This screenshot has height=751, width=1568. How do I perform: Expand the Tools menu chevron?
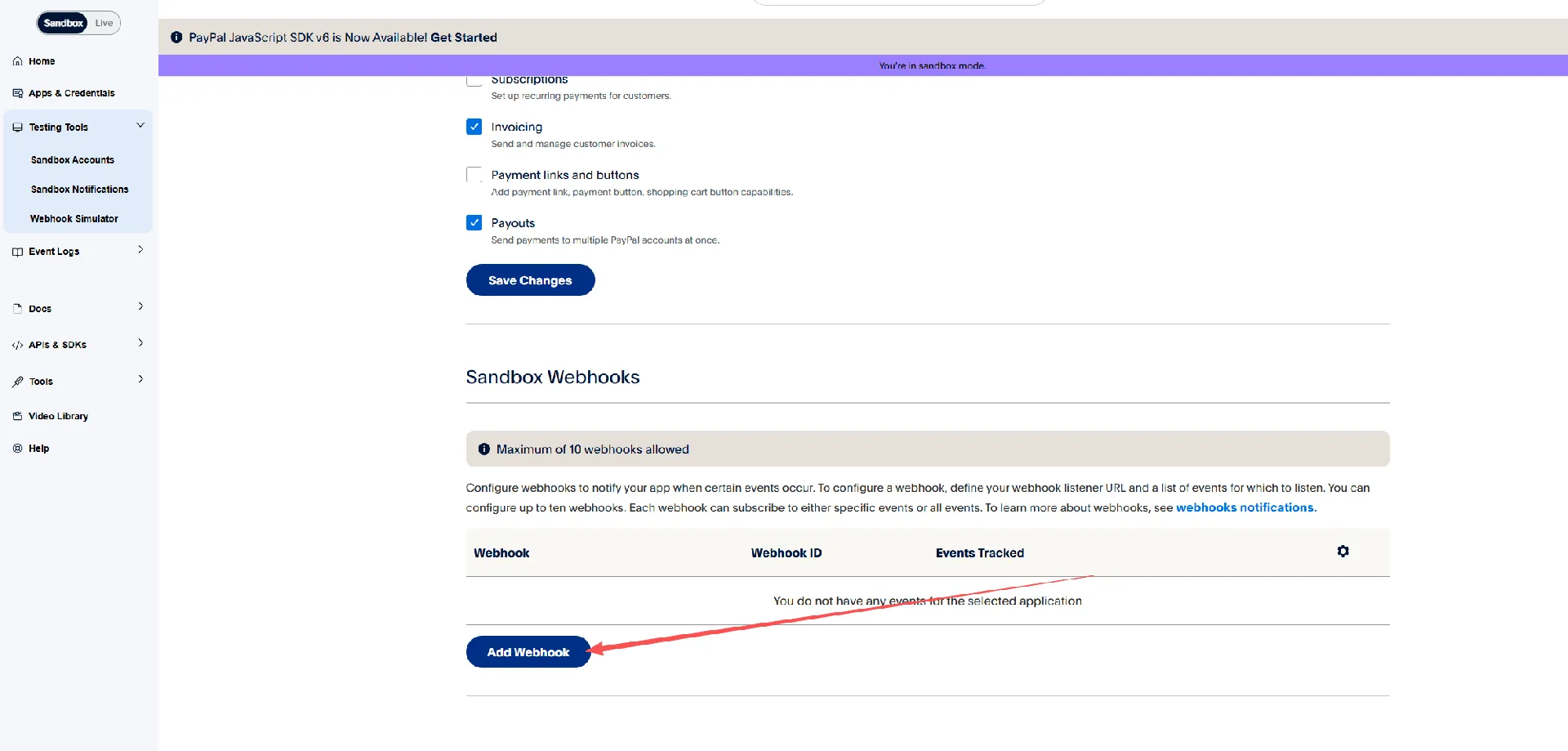(x=140, y=379)
